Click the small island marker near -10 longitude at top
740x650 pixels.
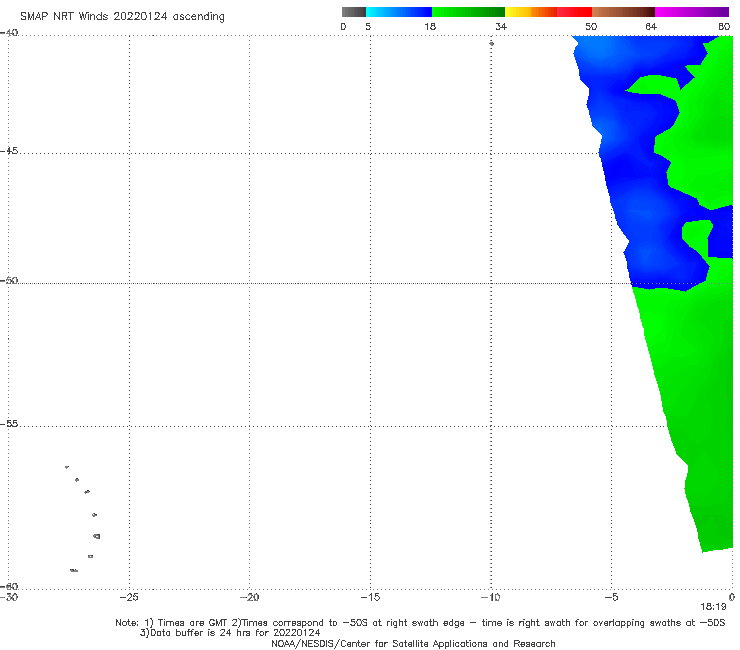(491, 43)
